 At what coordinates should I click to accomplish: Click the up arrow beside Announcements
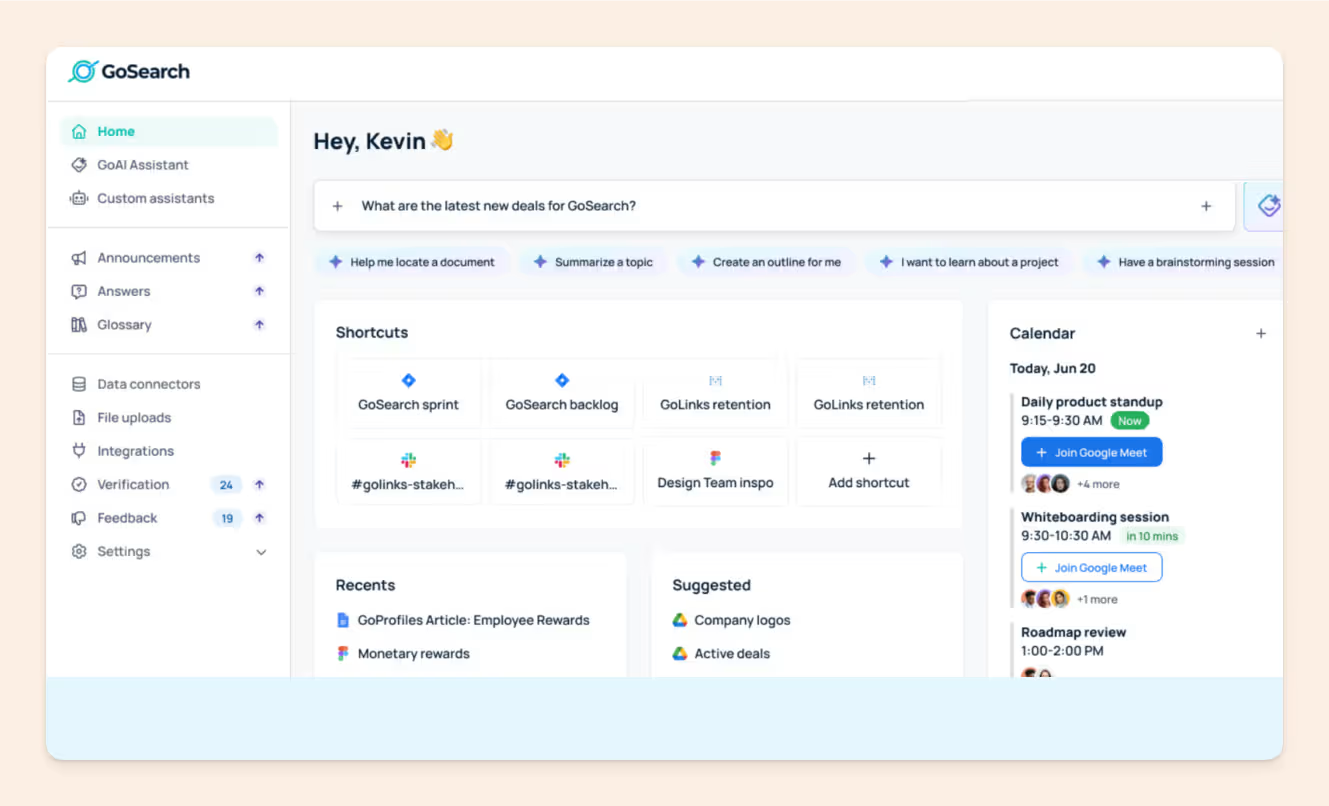coord(259,258)
